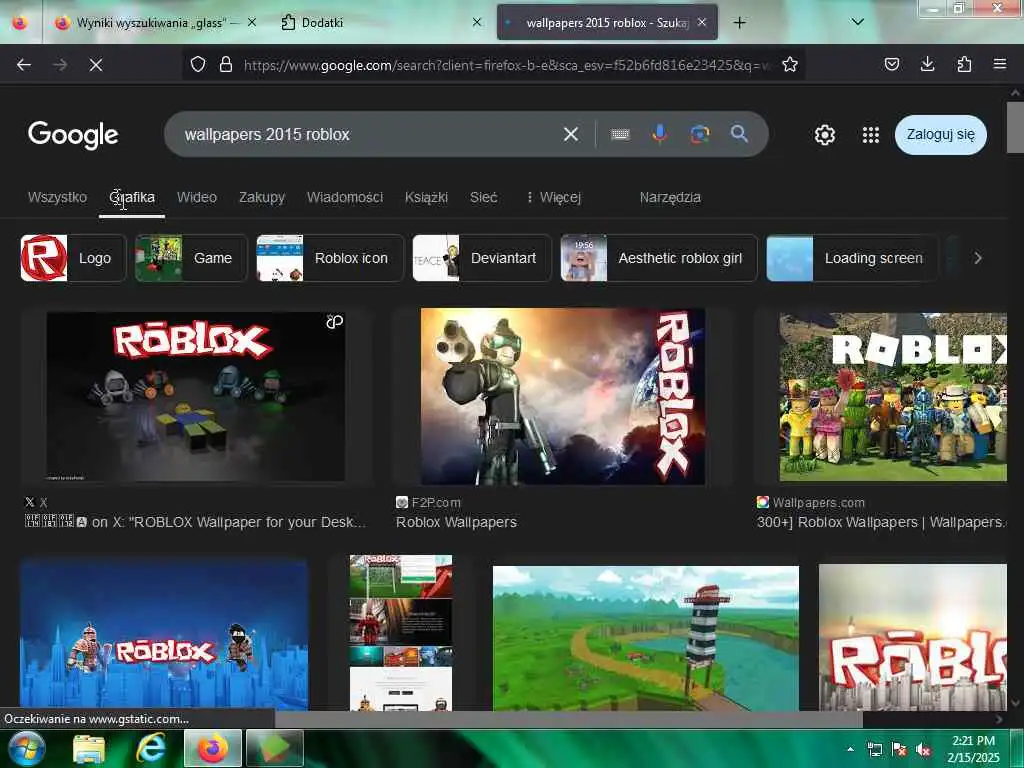Open the dark ROBLOX wallpaper from X
This screenshot has height=768, width=1024.
coord(196,396)
